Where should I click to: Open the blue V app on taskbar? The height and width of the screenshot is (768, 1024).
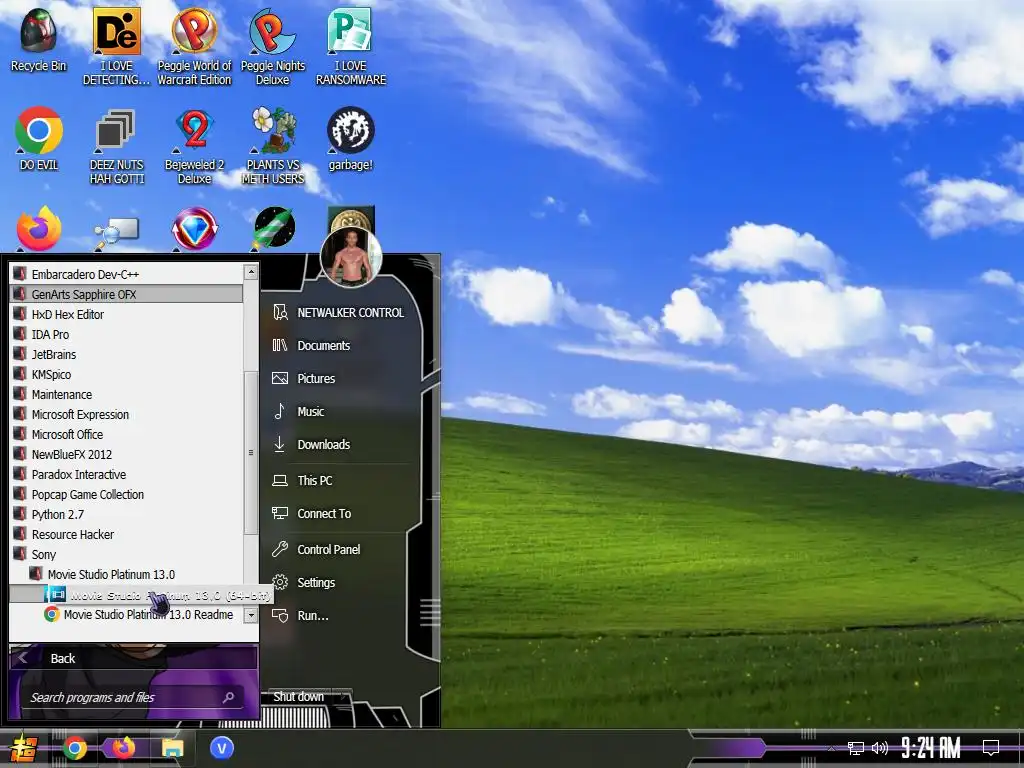222,748
